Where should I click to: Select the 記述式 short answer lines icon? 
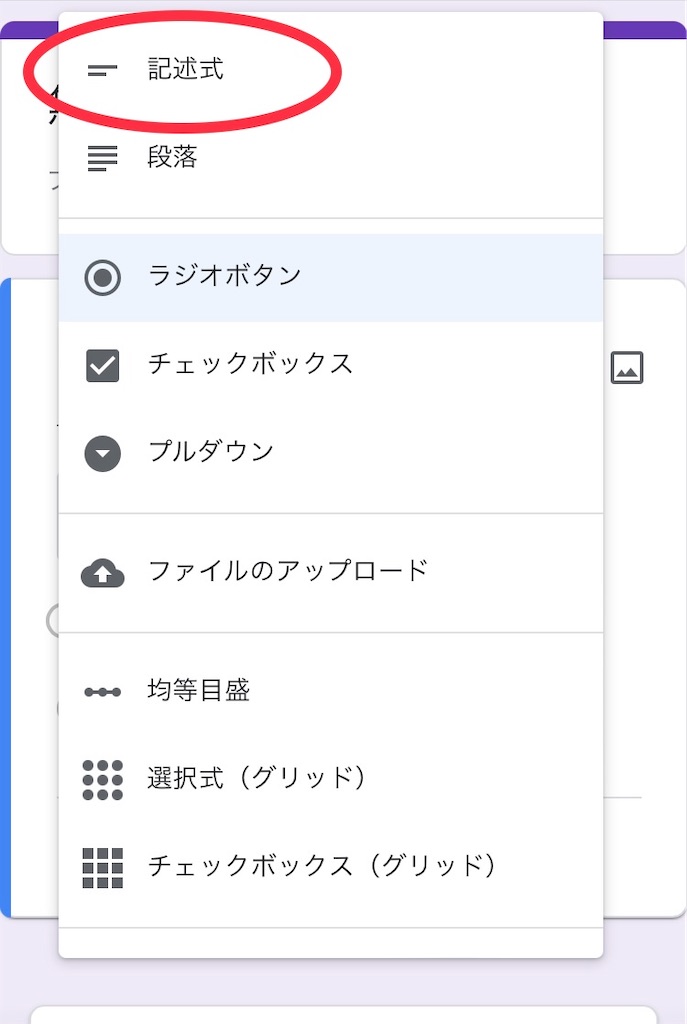[x=101, y=70]
